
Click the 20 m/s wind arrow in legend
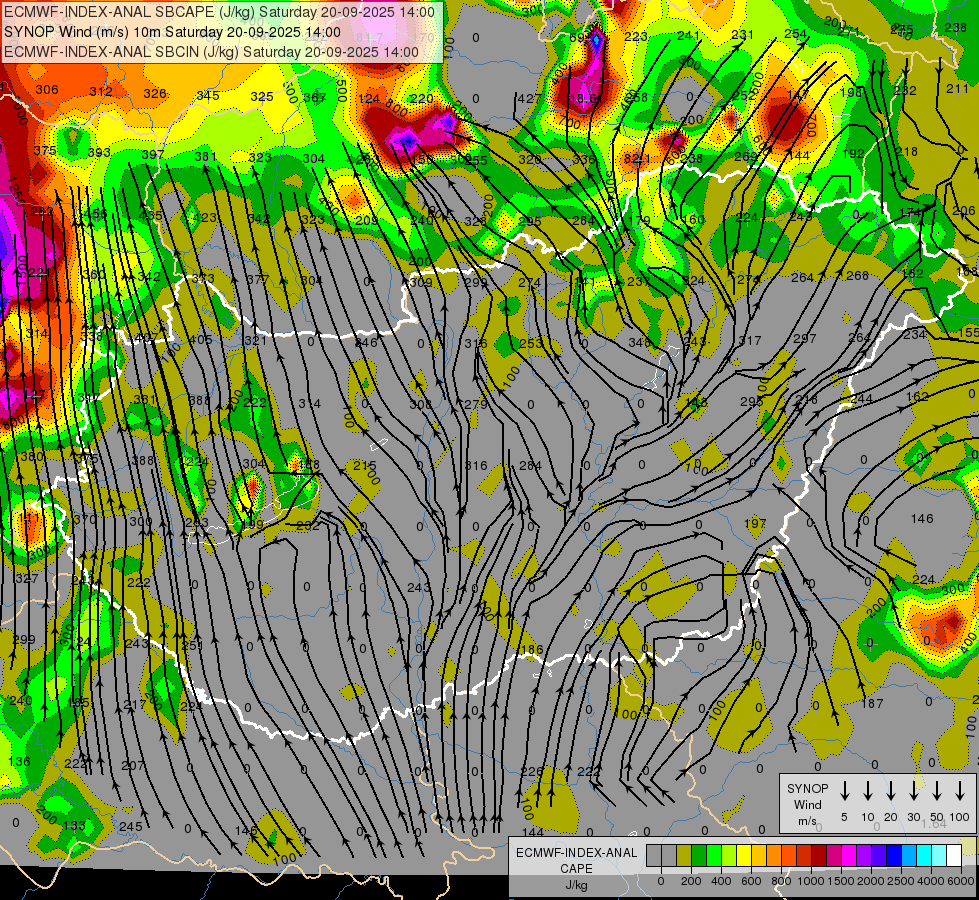point(891,791)
